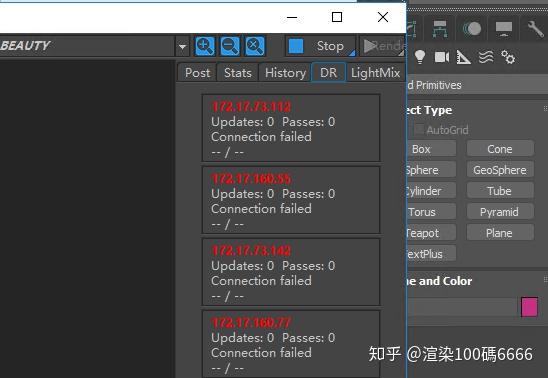The width and height of the screenshot is (548, 378).
Task: Switch to the Post tab
Action: [197, 73]
